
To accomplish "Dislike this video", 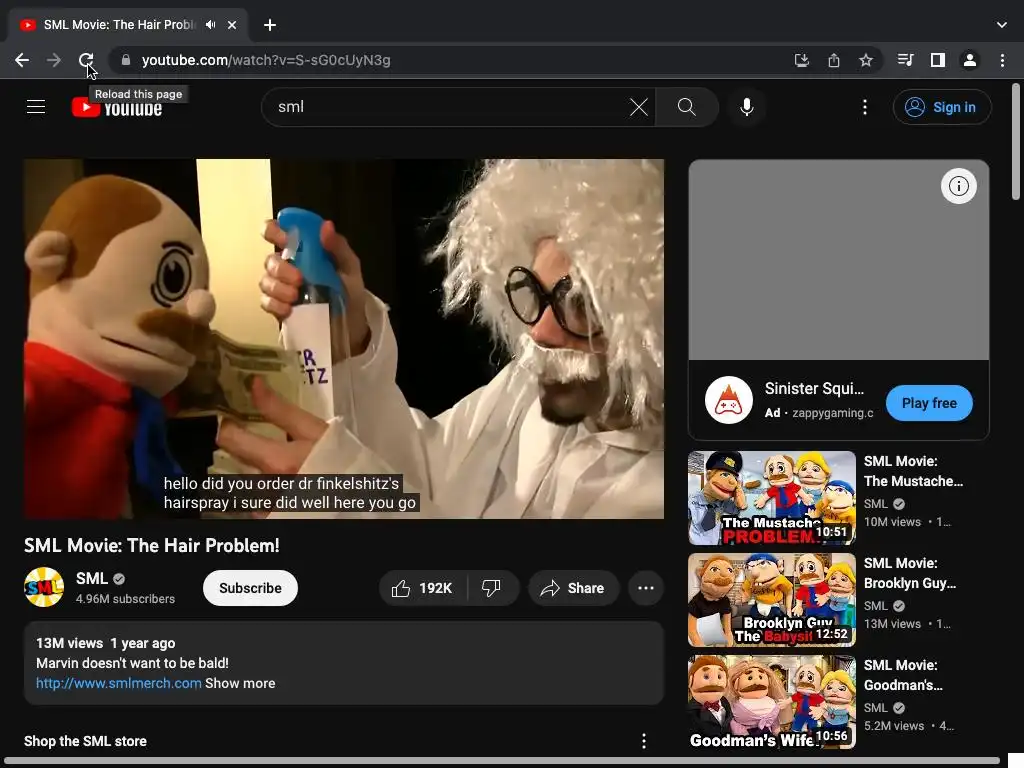I will tap(493, 588).
